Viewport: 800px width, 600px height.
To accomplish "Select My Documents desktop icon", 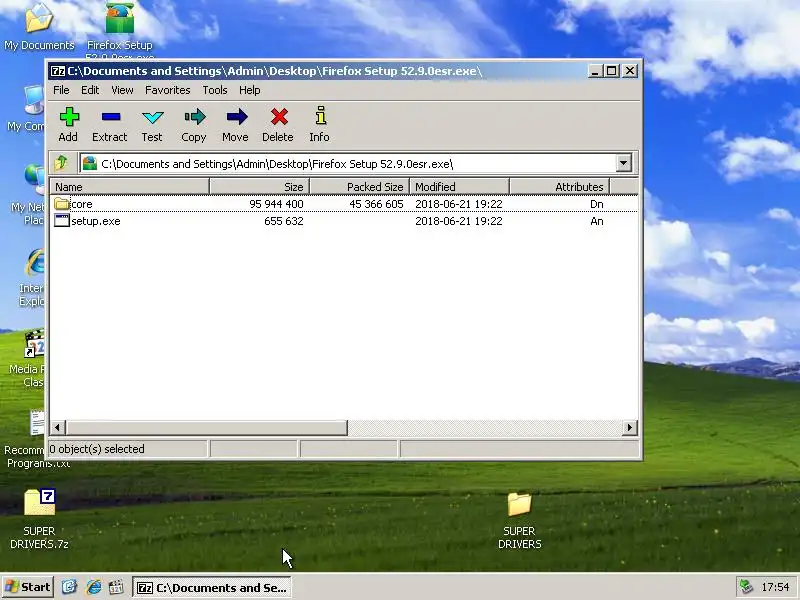I will [39, 18].
